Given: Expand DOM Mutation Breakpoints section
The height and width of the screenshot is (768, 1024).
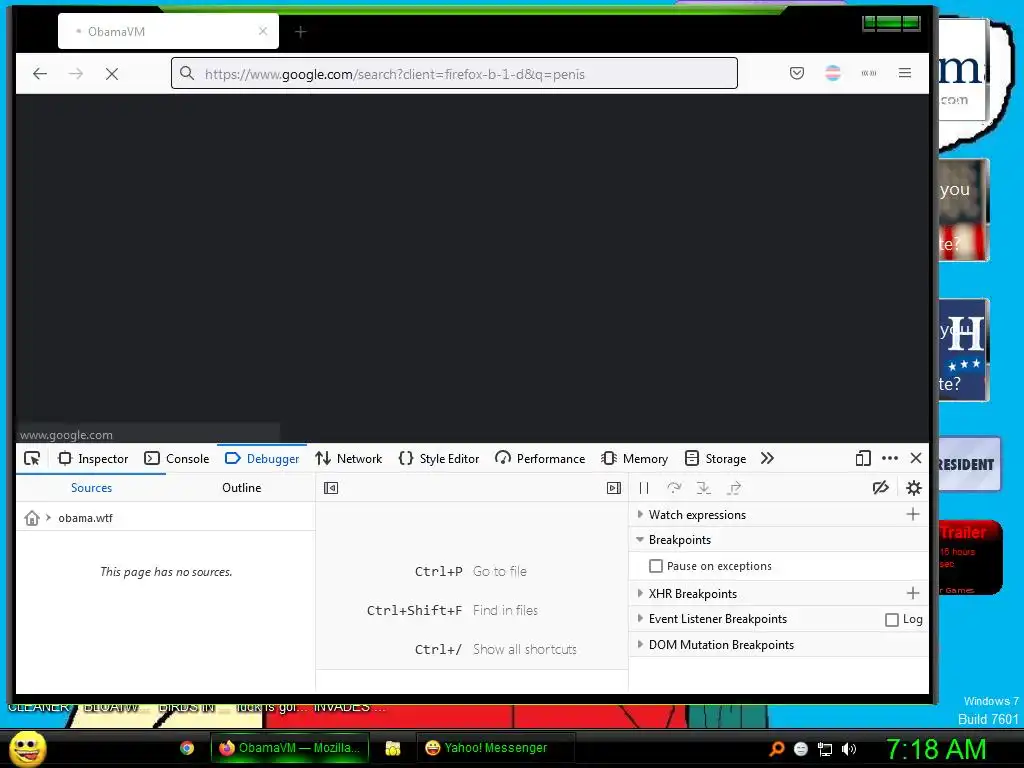Looking at the screenshot, I should (640, 645).
